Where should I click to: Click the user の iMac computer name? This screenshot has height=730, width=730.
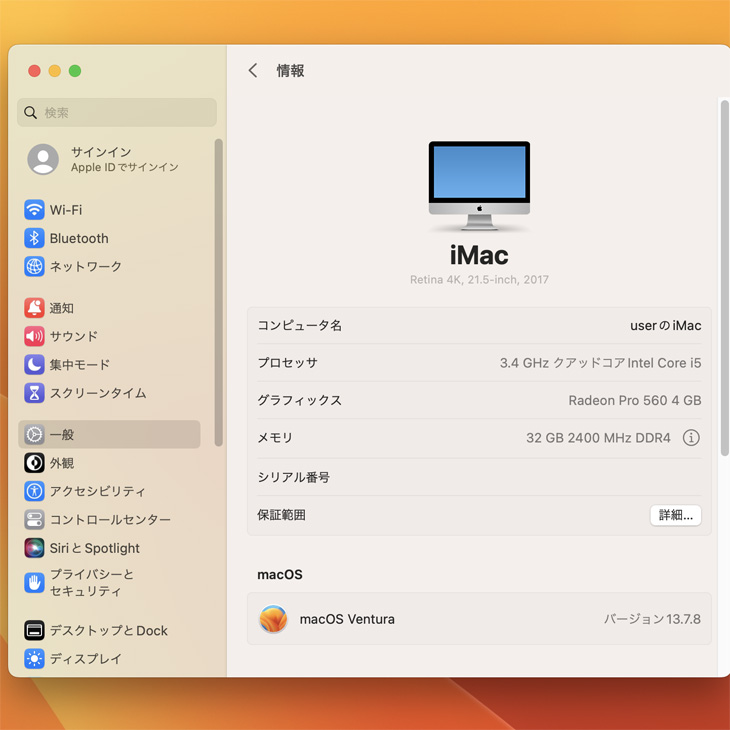coord(666,325)
